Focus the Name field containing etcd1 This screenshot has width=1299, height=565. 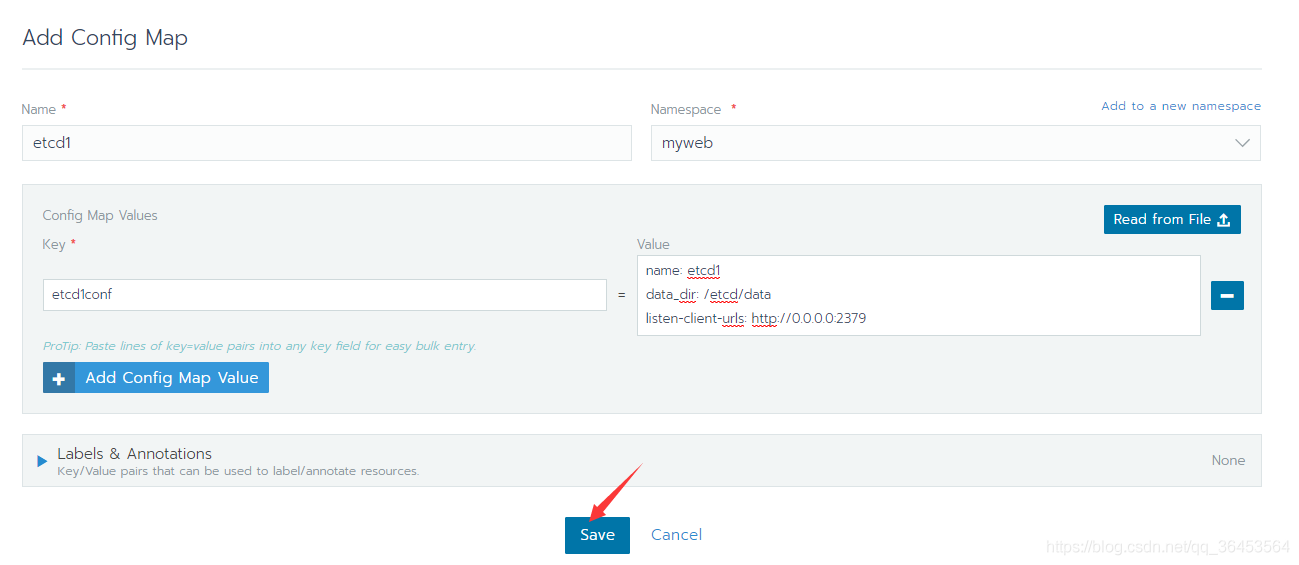(326, 143)
